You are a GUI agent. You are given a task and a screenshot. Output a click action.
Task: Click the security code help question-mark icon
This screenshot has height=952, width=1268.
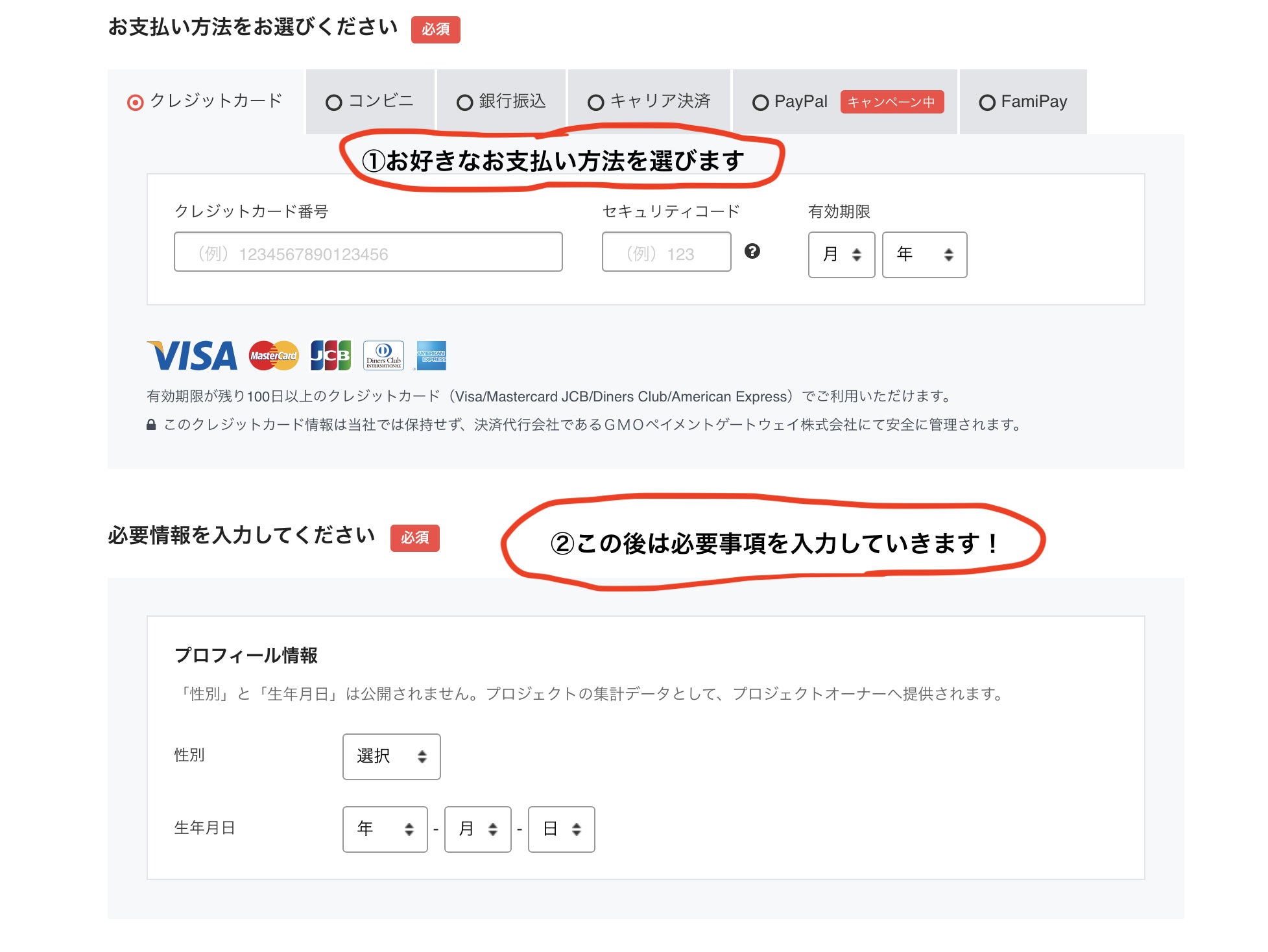[752, 252]
